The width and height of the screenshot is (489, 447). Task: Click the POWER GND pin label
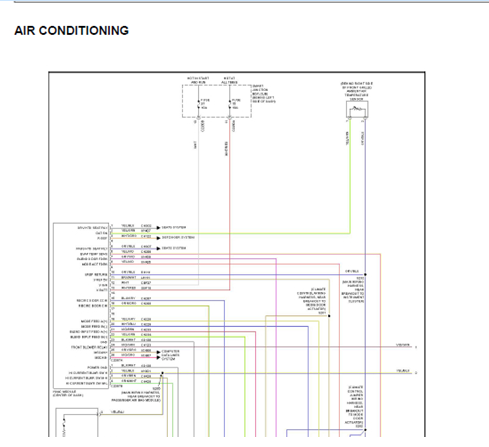[x=97, y=367]
